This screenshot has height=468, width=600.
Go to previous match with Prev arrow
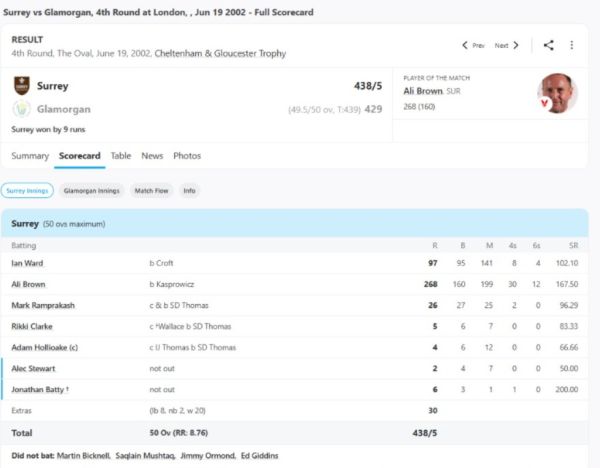pyautogui.click(x=473, y=45)
